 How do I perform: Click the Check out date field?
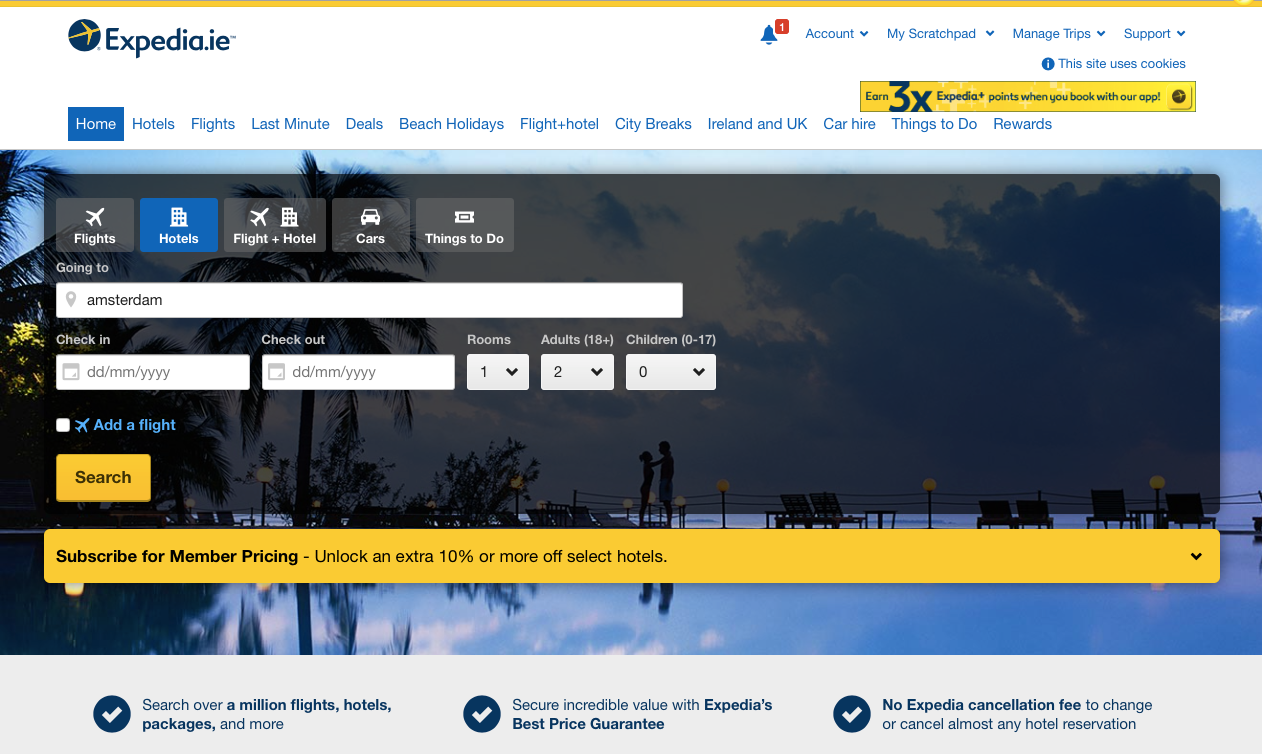pos(358,372)
